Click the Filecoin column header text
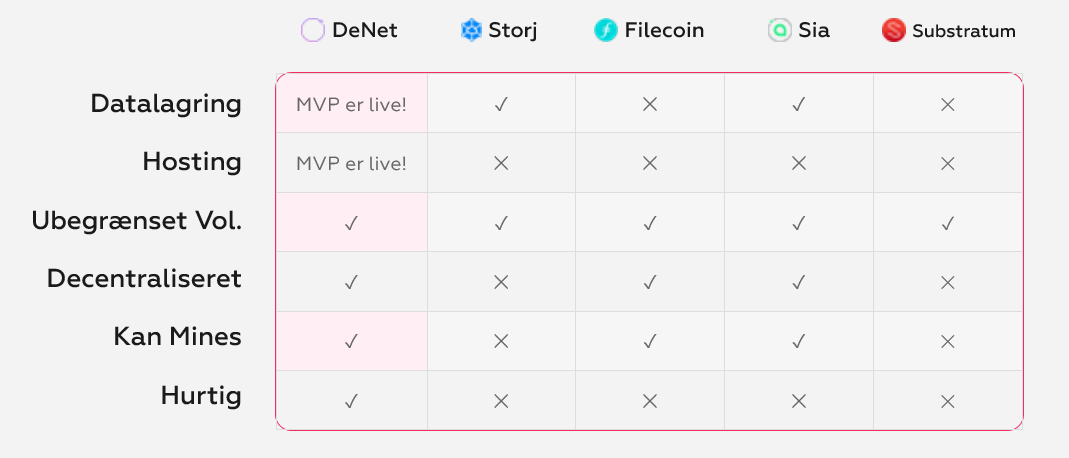The width and height of the screenshot is (1069, 458). coord(664,31)
